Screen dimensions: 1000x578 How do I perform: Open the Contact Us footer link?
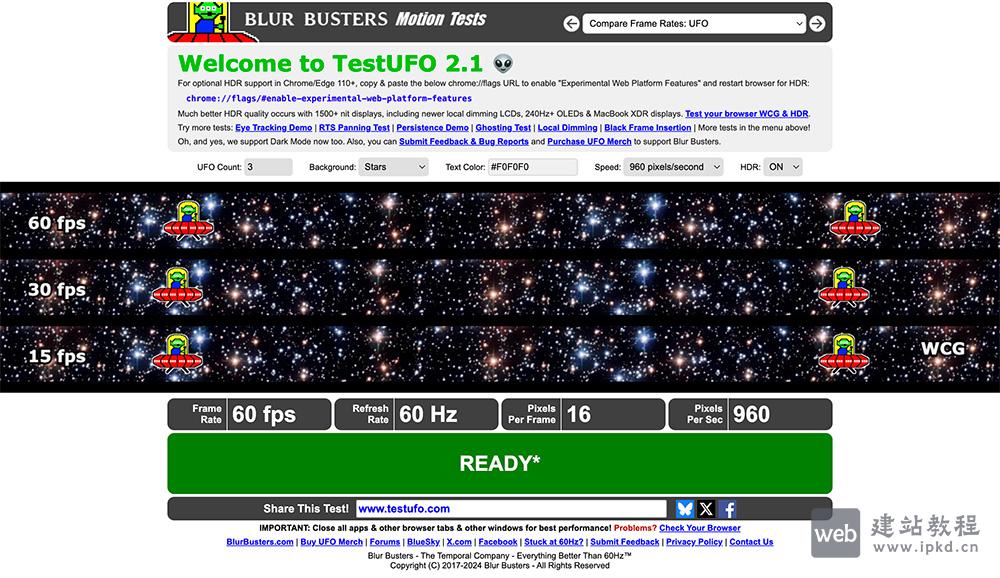pyautogui.click(x=751, y=542)
